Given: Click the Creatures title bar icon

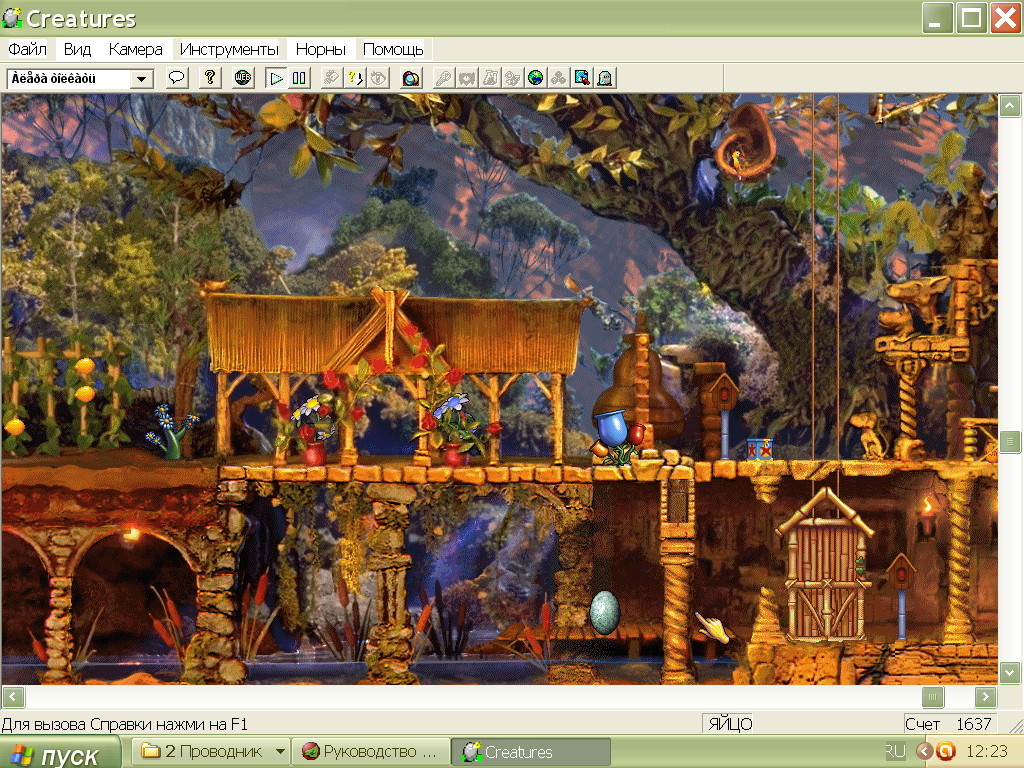Looking at the screenshot, I should 12,18.
